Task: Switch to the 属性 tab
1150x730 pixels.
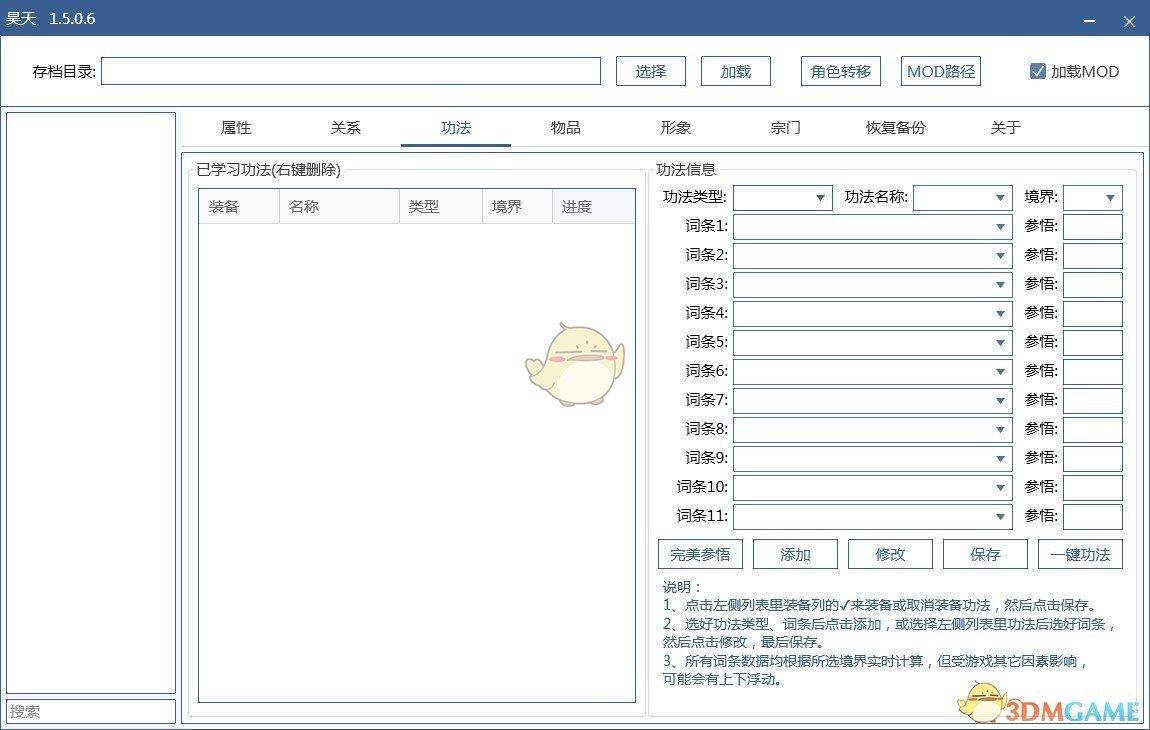Action: (x=236, y=128)
